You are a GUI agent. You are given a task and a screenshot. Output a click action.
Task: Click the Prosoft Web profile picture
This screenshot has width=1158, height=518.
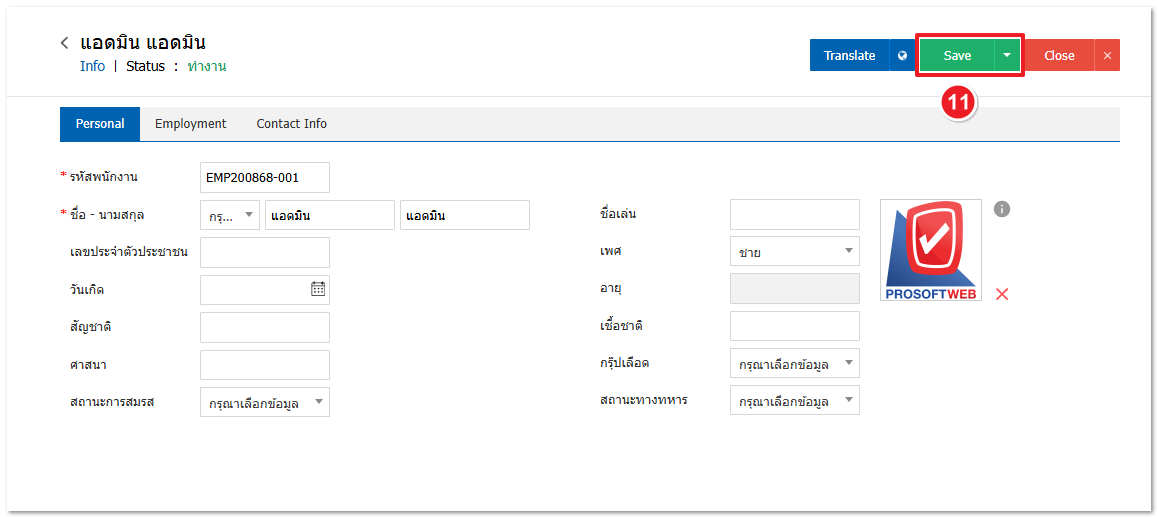click(x=930, y=250)
